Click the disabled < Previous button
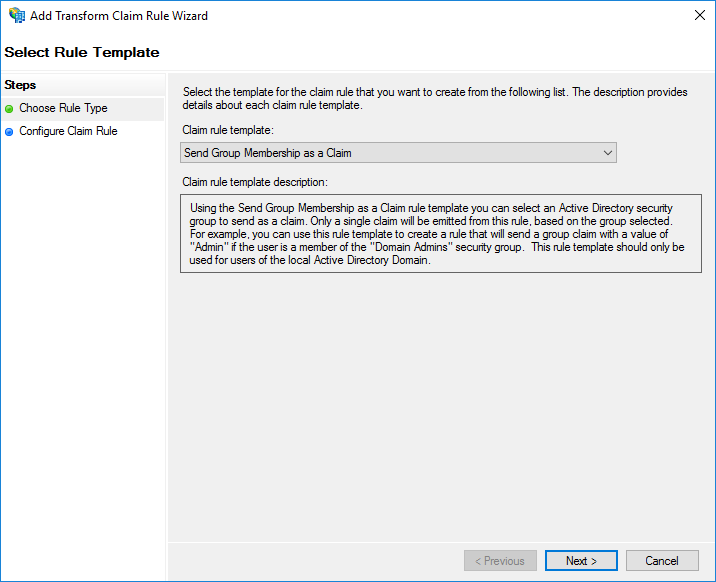Screen dimensions: 716x582 (500, 561)
